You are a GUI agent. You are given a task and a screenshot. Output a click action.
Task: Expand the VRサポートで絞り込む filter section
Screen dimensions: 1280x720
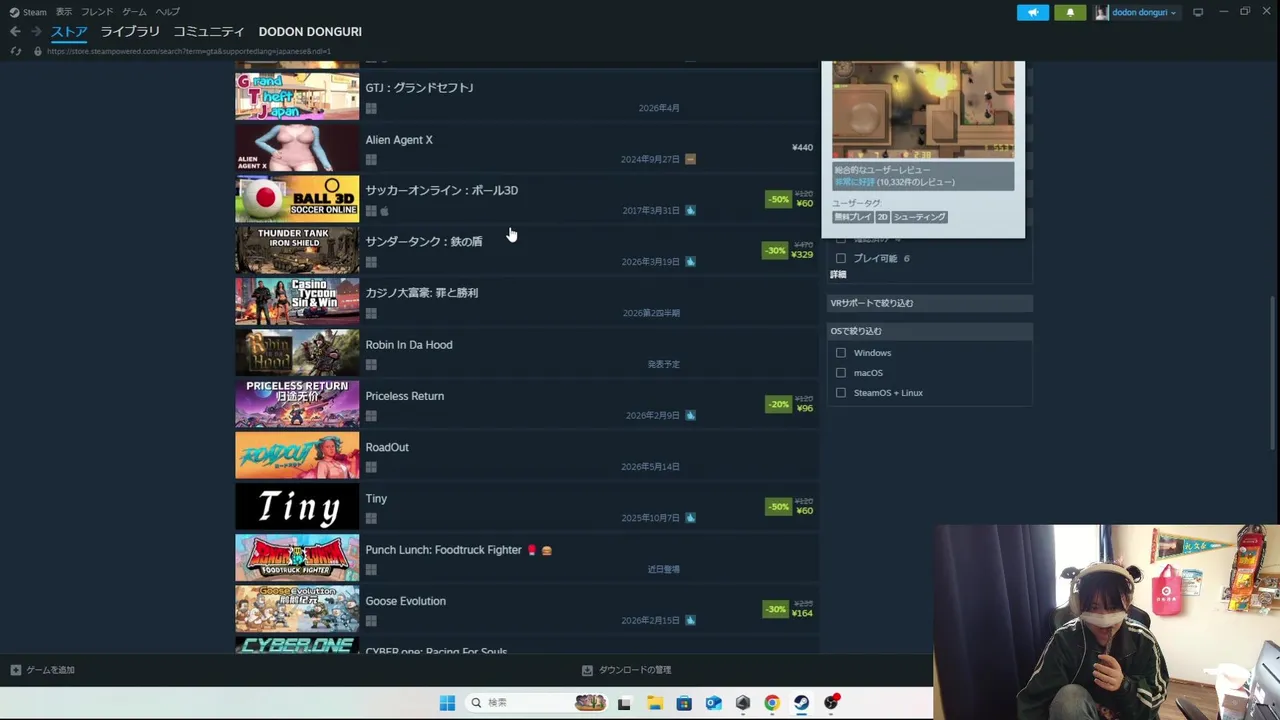point(930,303)
